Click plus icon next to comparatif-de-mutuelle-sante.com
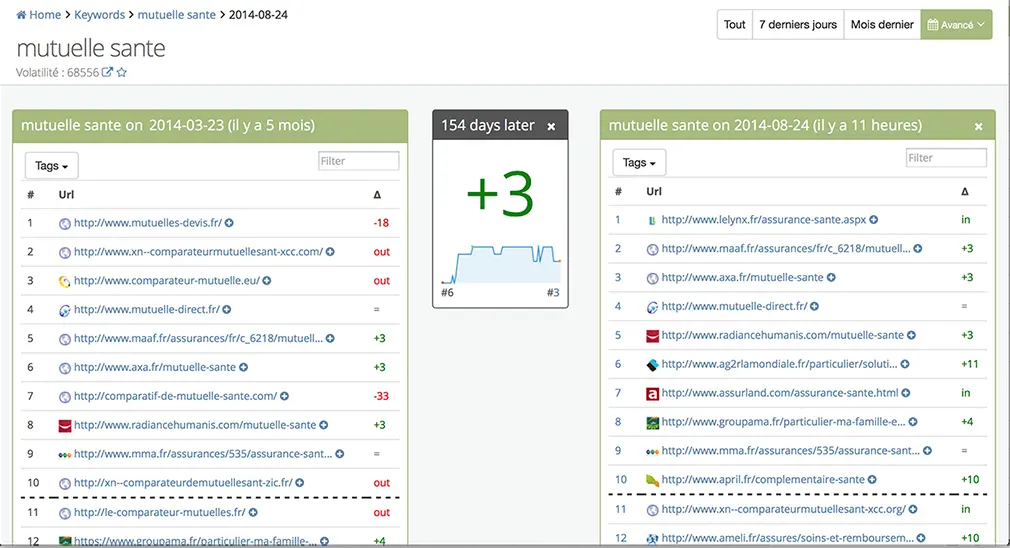 click(x=284, y=396)
